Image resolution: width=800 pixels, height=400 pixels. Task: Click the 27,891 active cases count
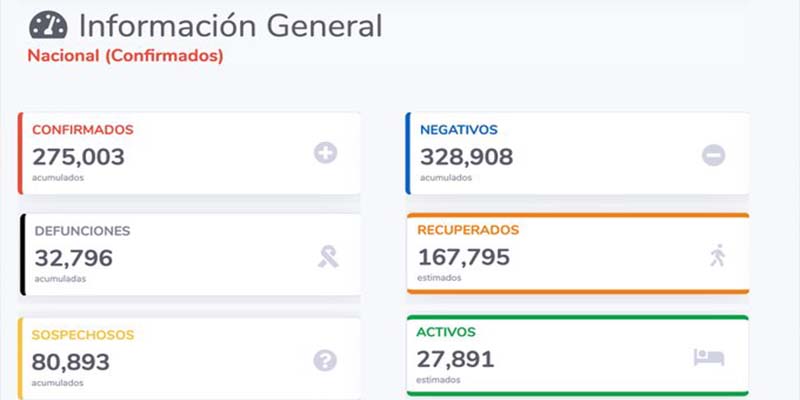pos(456,359)
